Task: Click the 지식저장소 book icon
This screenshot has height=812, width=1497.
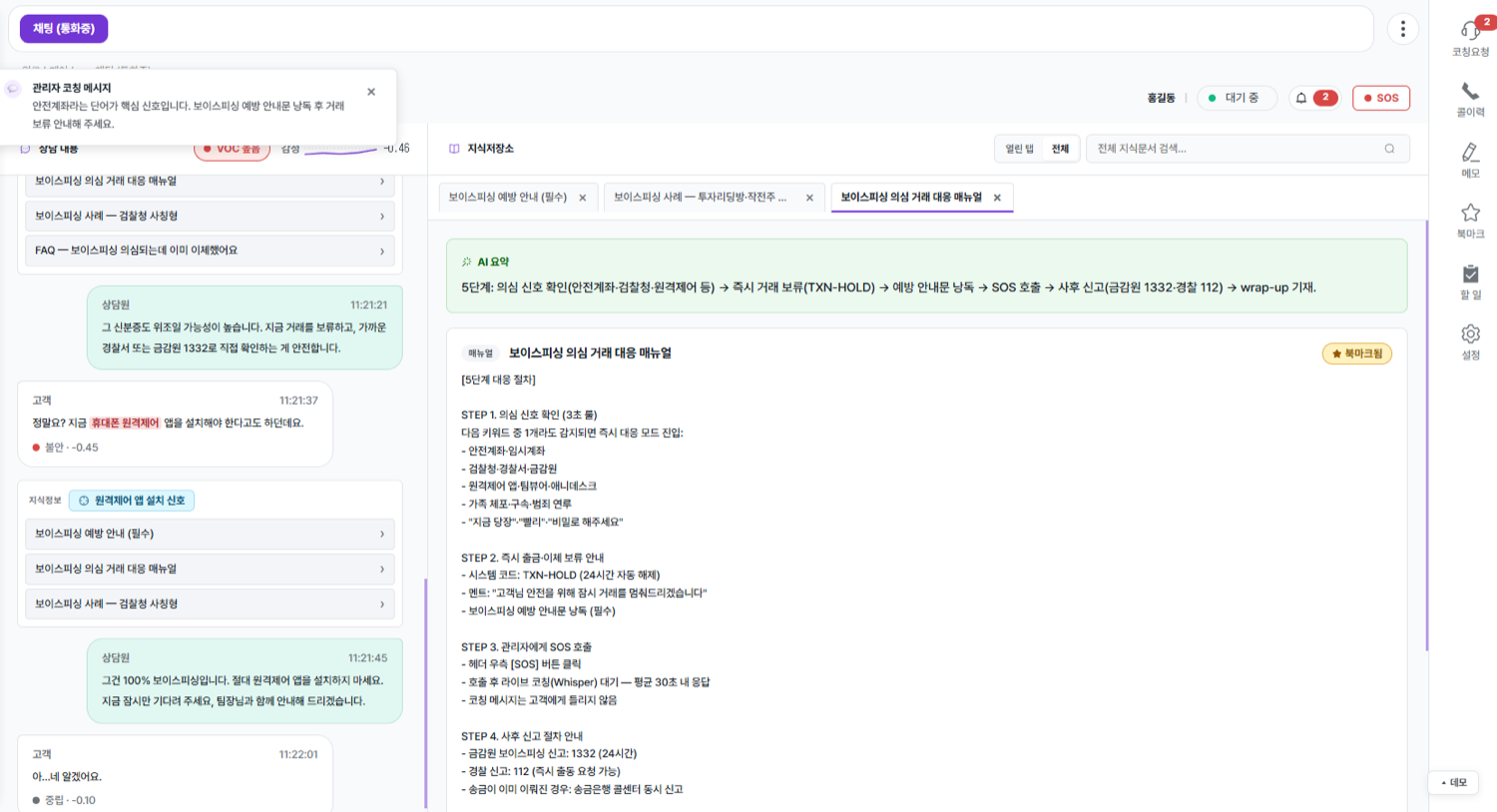Action: point(454,149)
